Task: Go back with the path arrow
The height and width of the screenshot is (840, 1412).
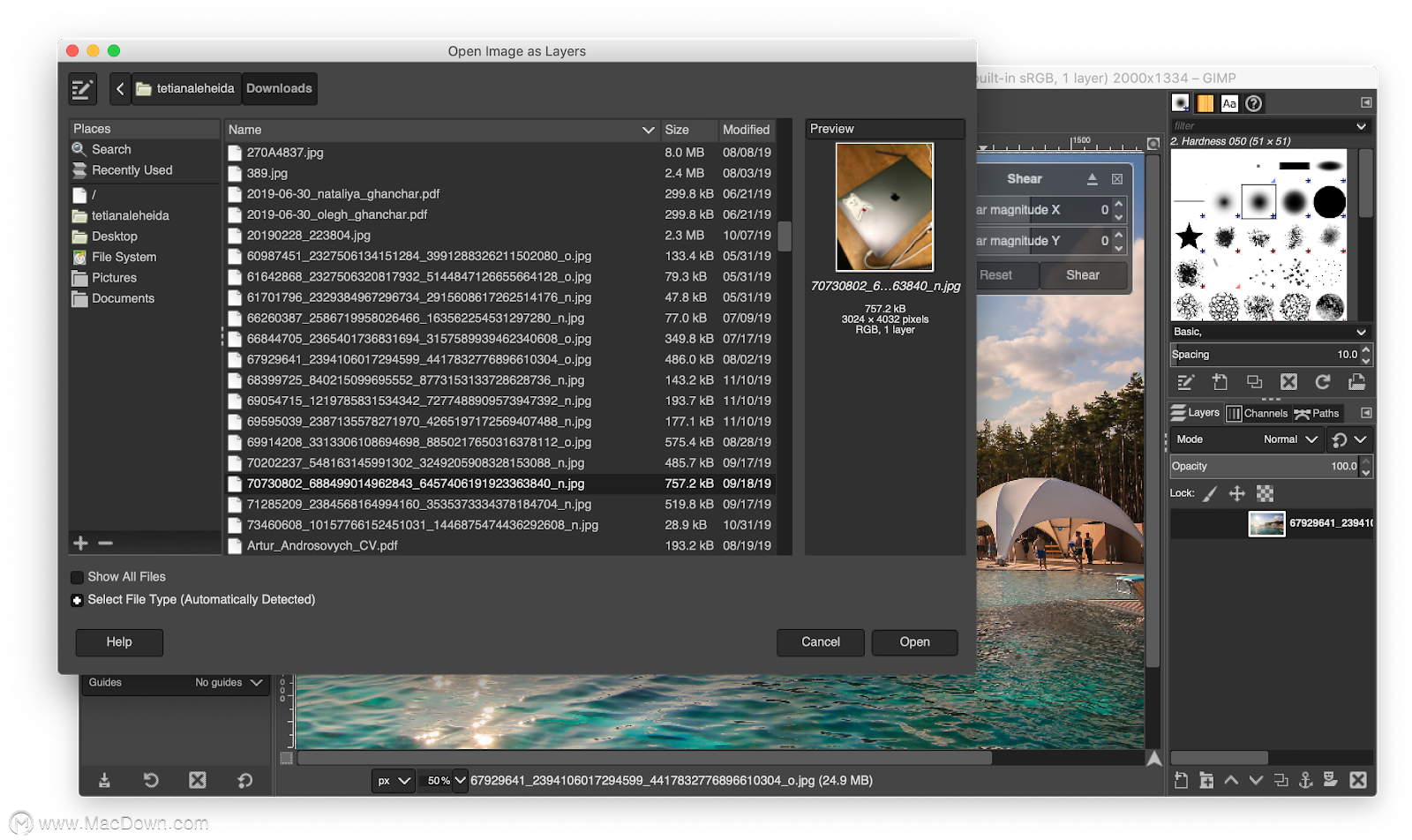Action: click(120, 88)
